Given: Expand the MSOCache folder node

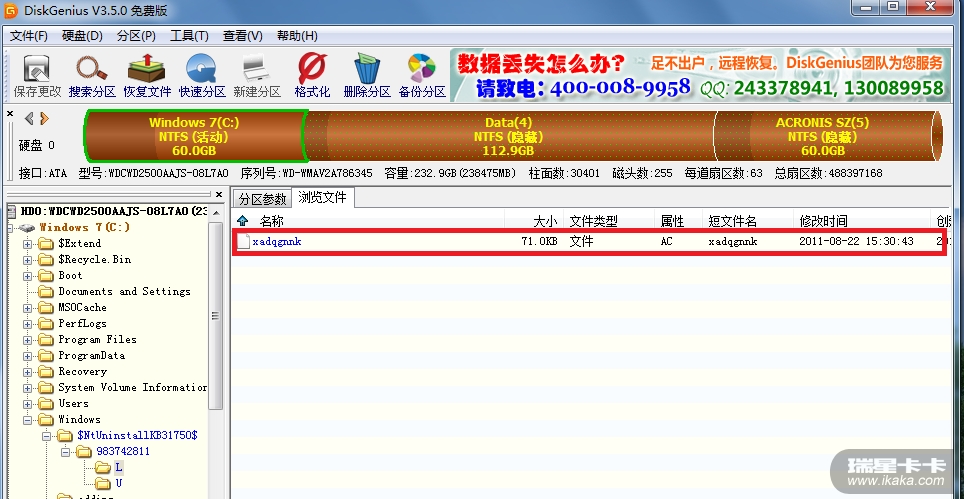Looking at the screenshot, I should (x=28, y=308).
